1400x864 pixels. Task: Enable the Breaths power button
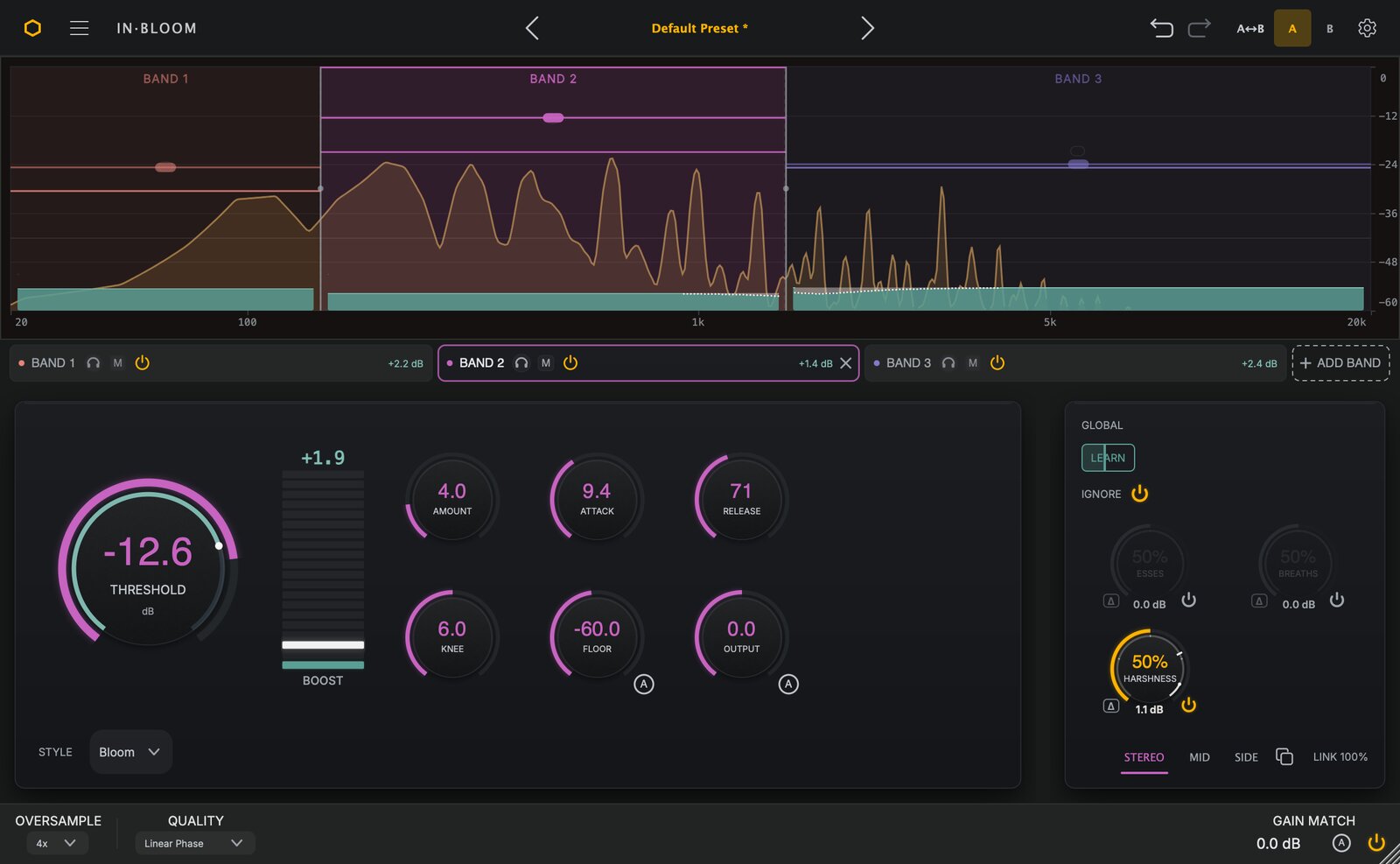[1337, 600]
